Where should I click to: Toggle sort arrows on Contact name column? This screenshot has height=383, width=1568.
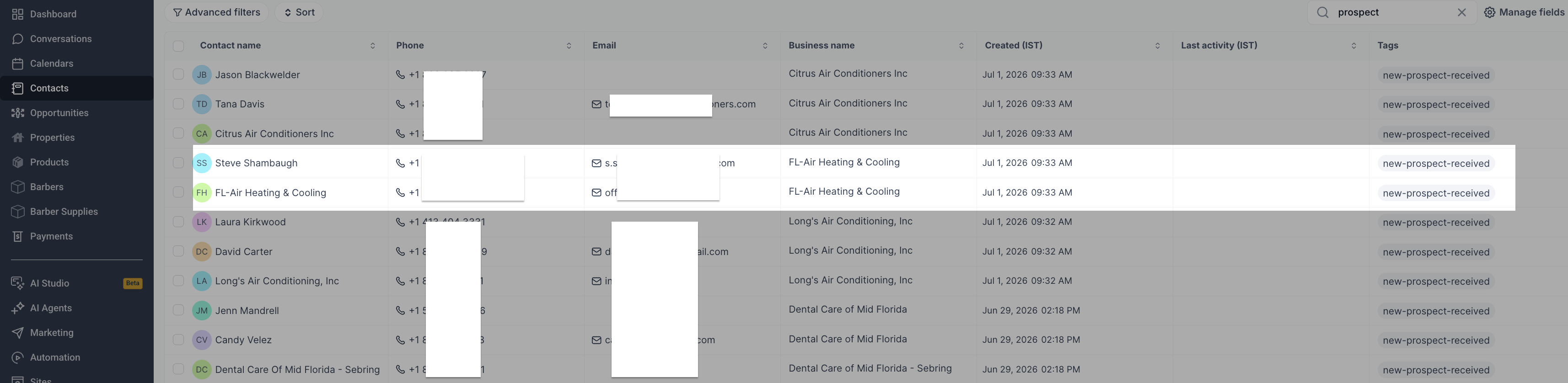pos(372,46)
